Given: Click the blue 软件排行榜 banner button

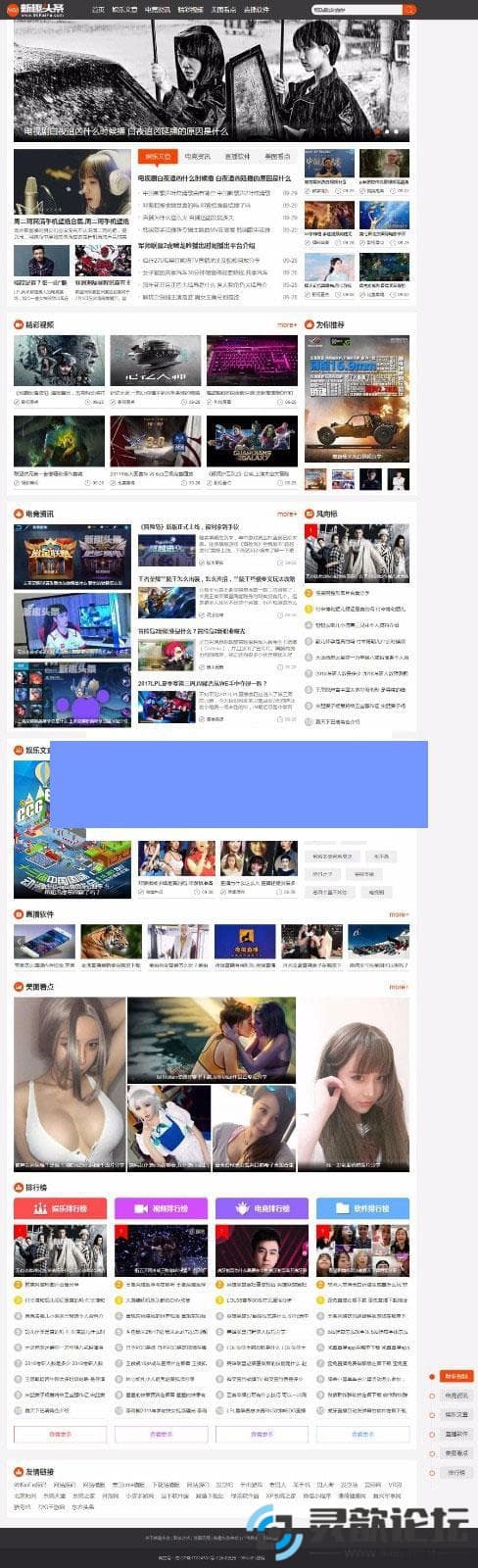Looking at the screenshot, I should 362,1208.
